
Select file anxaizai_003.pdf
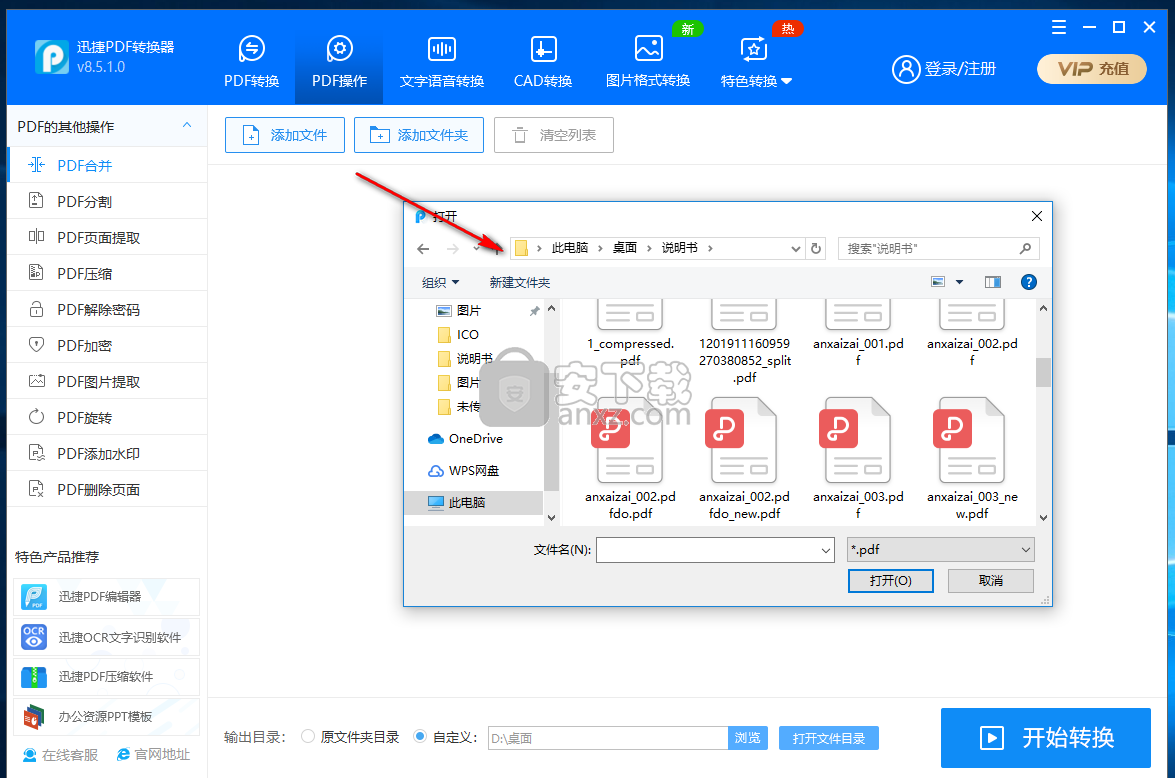coord(858,459)
